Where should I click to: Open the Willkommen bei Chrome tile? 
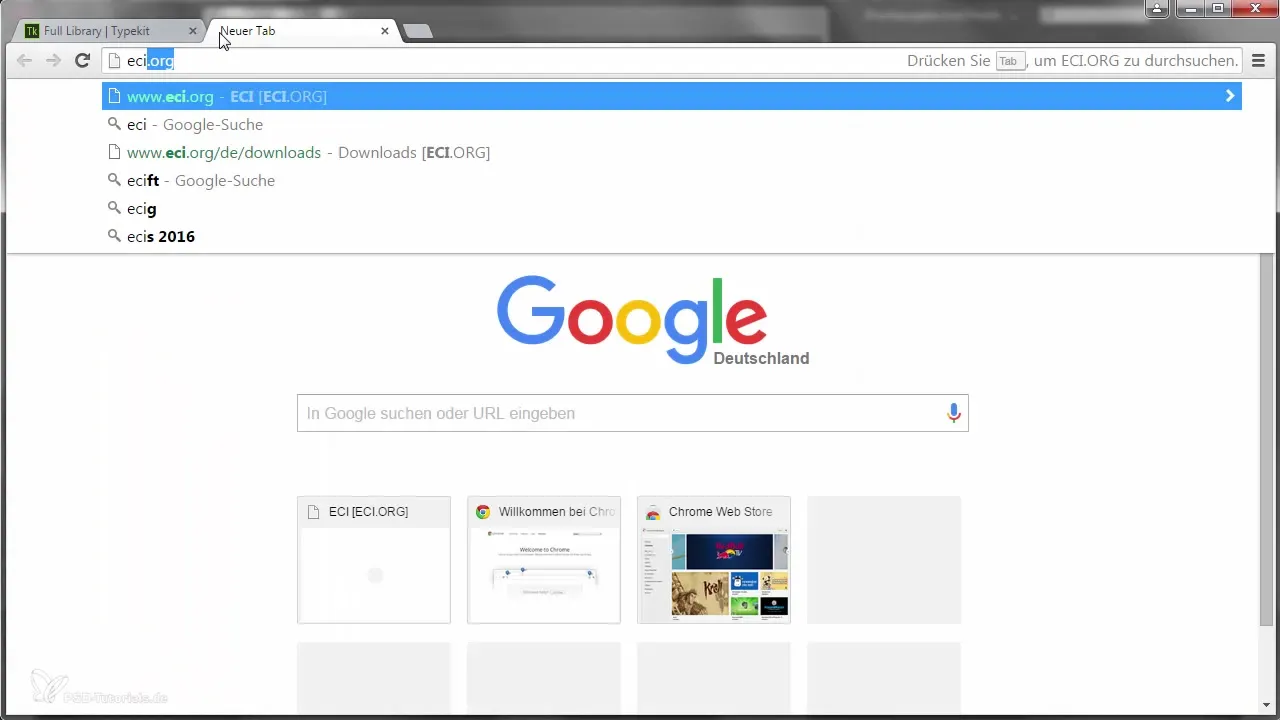544,560
